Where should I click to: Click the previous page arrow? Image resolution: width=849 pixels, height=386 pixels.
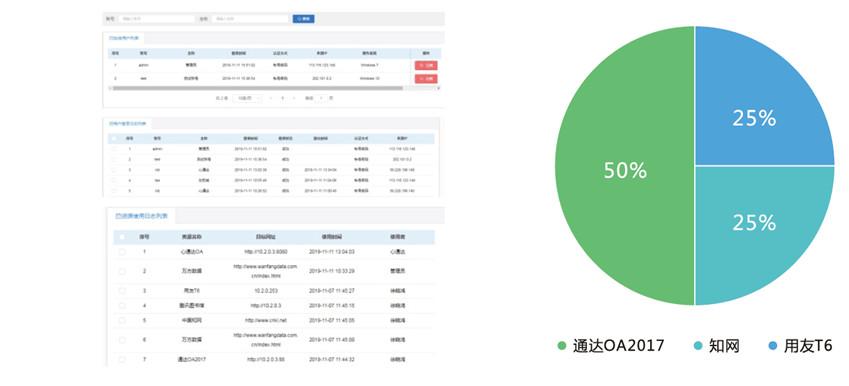271,98
